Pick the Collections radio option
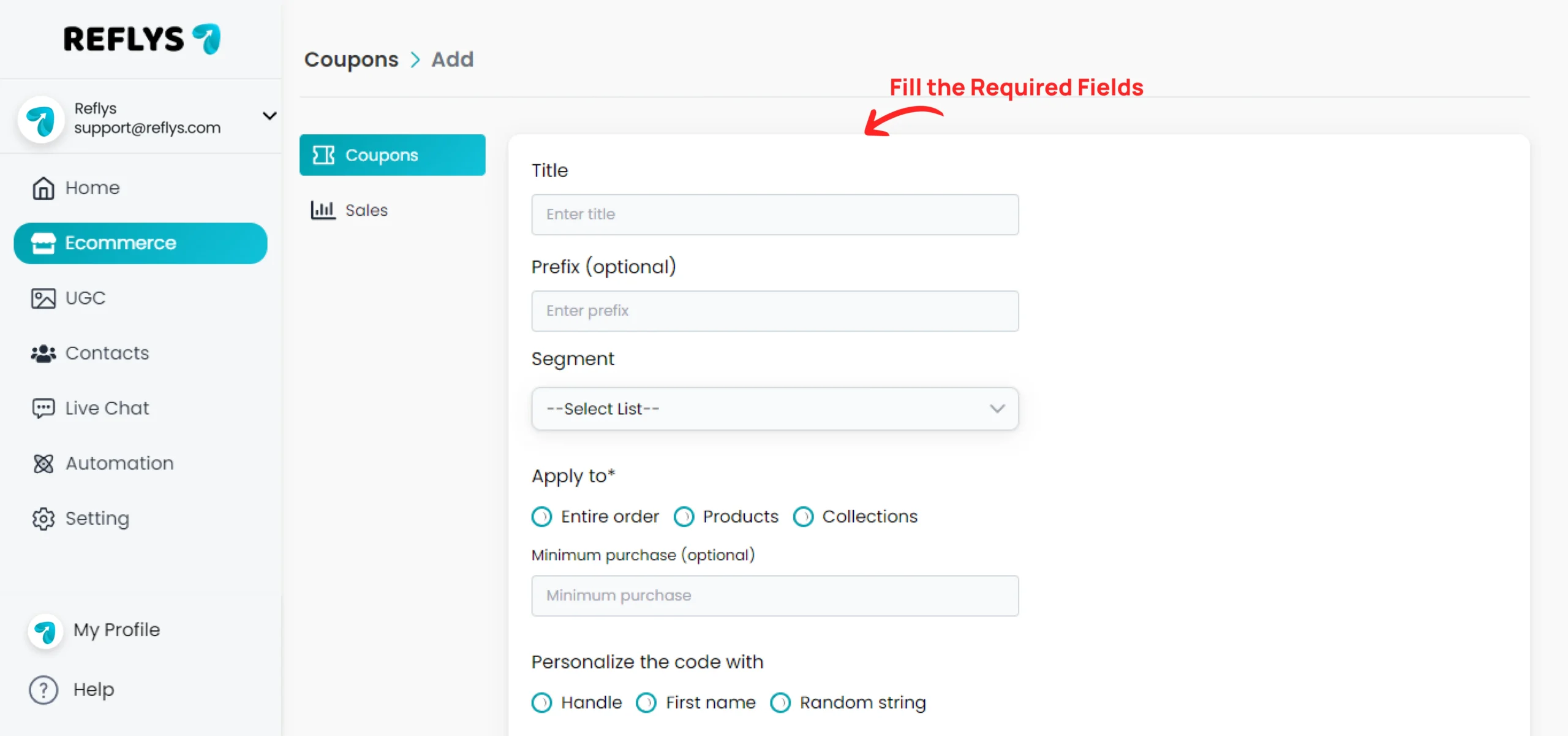The height and width of the screenshot is (736, 1568). click(x=803, y=517)
